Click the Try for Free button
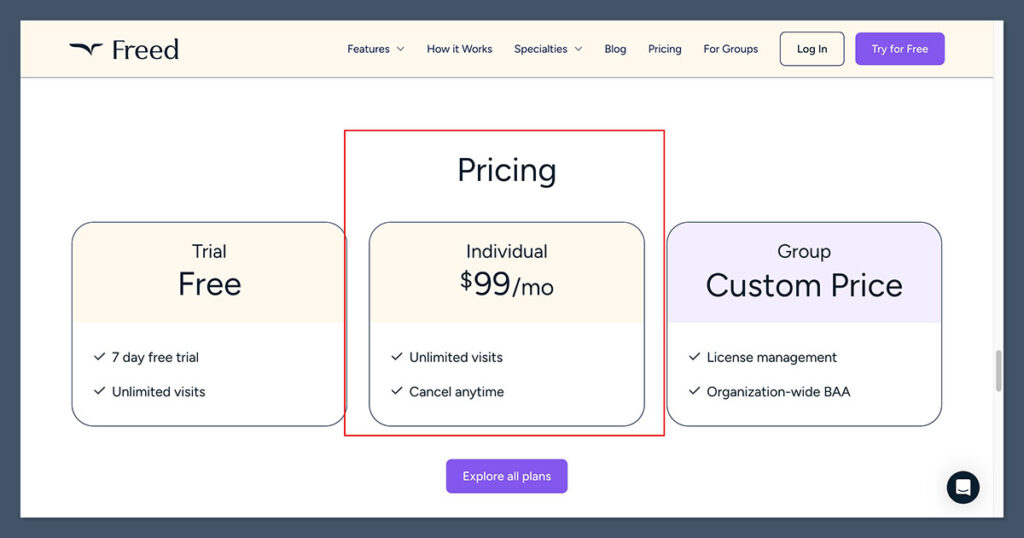The image size is (1024, 538). (x=899, y=49)
